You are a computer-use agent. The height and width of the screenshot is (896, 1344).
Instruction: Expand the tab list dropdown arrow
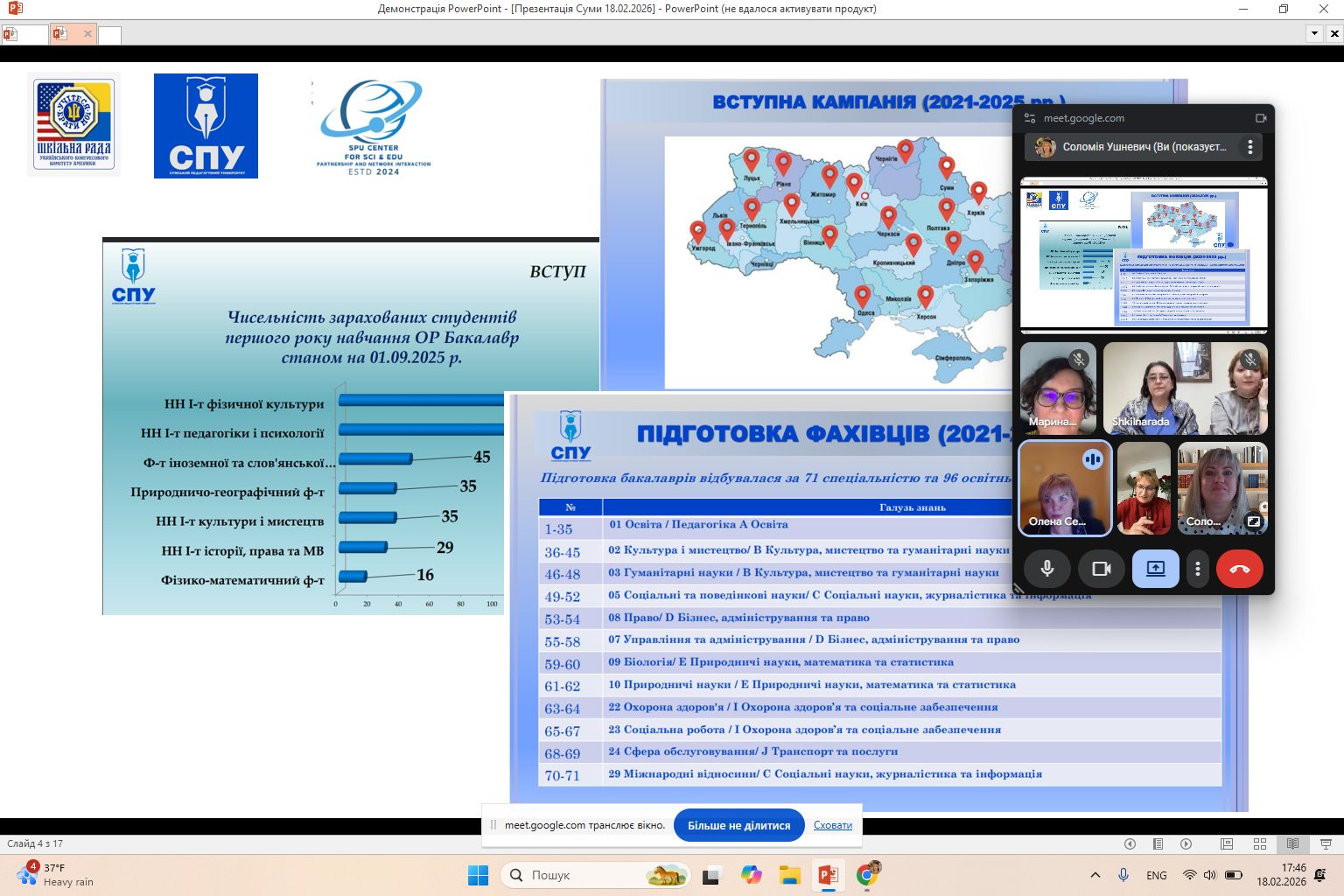click(x=1314, y=34)
